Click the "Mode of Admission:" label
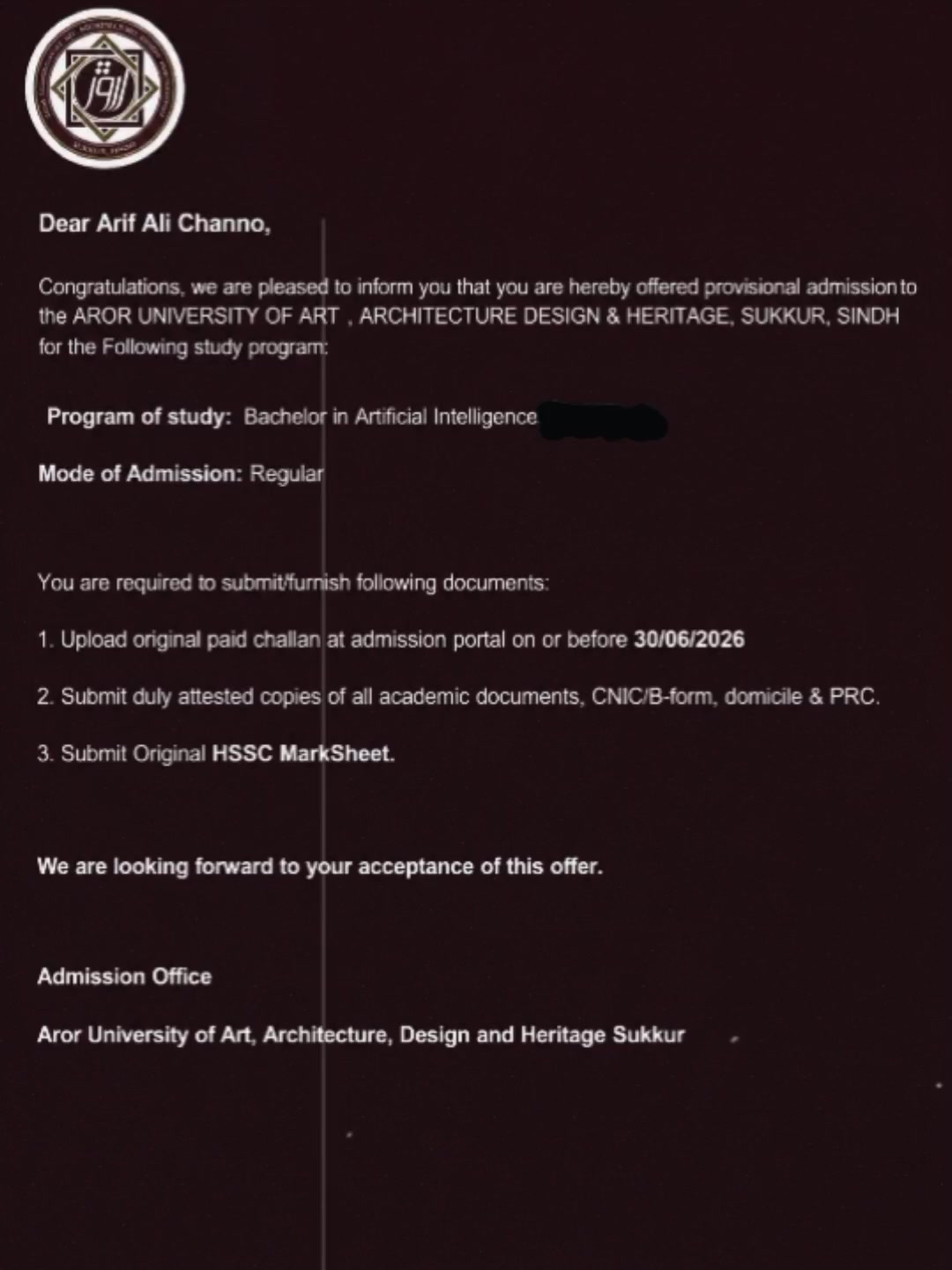This screenshot has width=952, height=1270. (x=139, y=474)
